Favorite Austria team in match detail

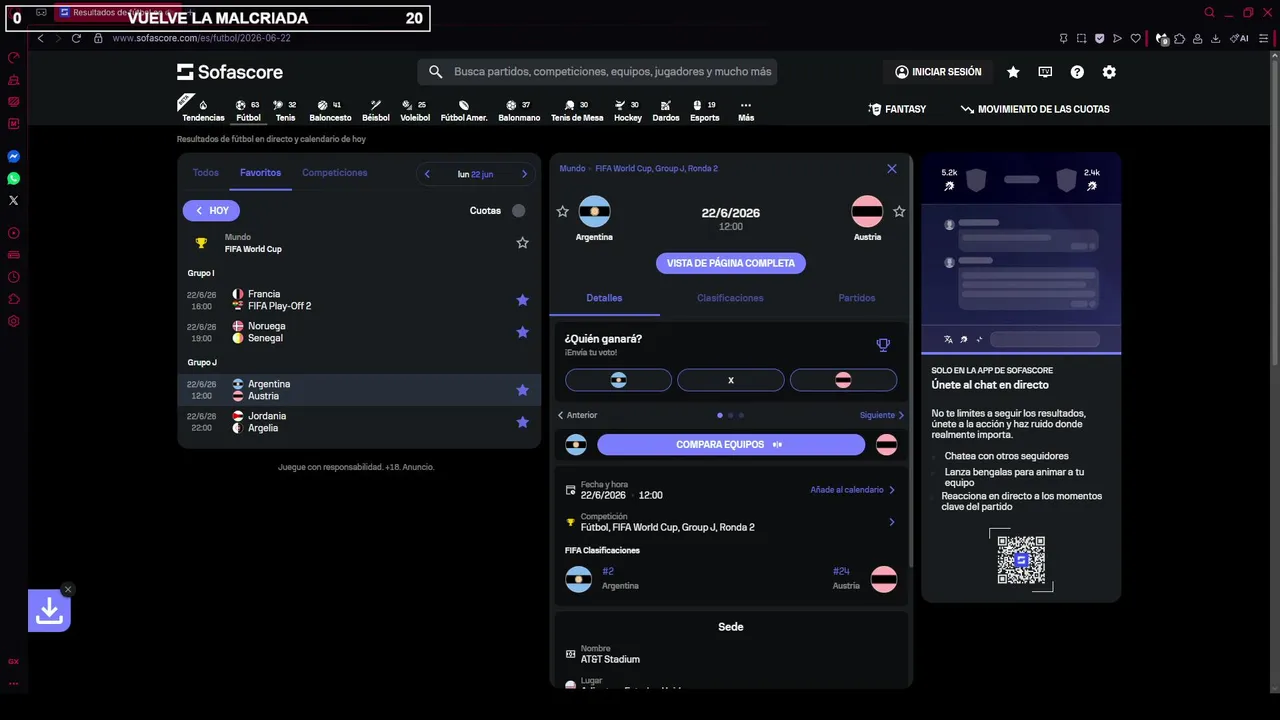click(899, 211)
